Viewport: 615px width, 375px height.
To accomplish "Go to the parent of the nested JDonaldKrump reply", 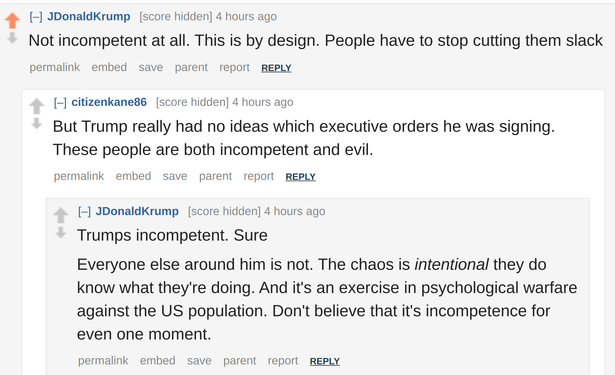I will pyautogui.click(x=240, y=361).
